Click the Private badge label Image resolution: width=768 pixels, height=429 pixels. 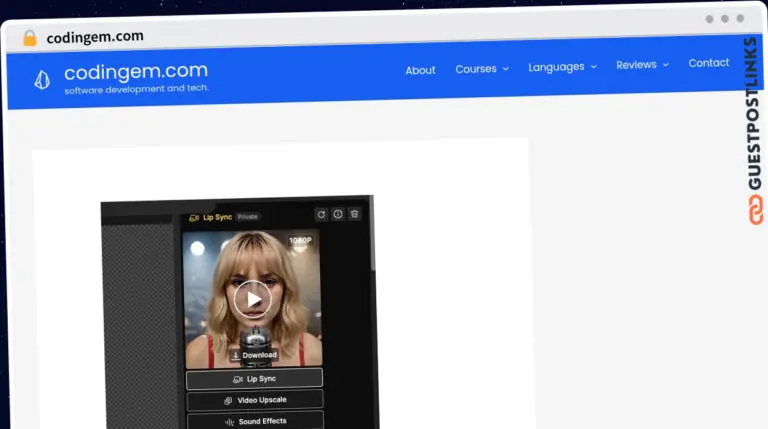[248, 216]
